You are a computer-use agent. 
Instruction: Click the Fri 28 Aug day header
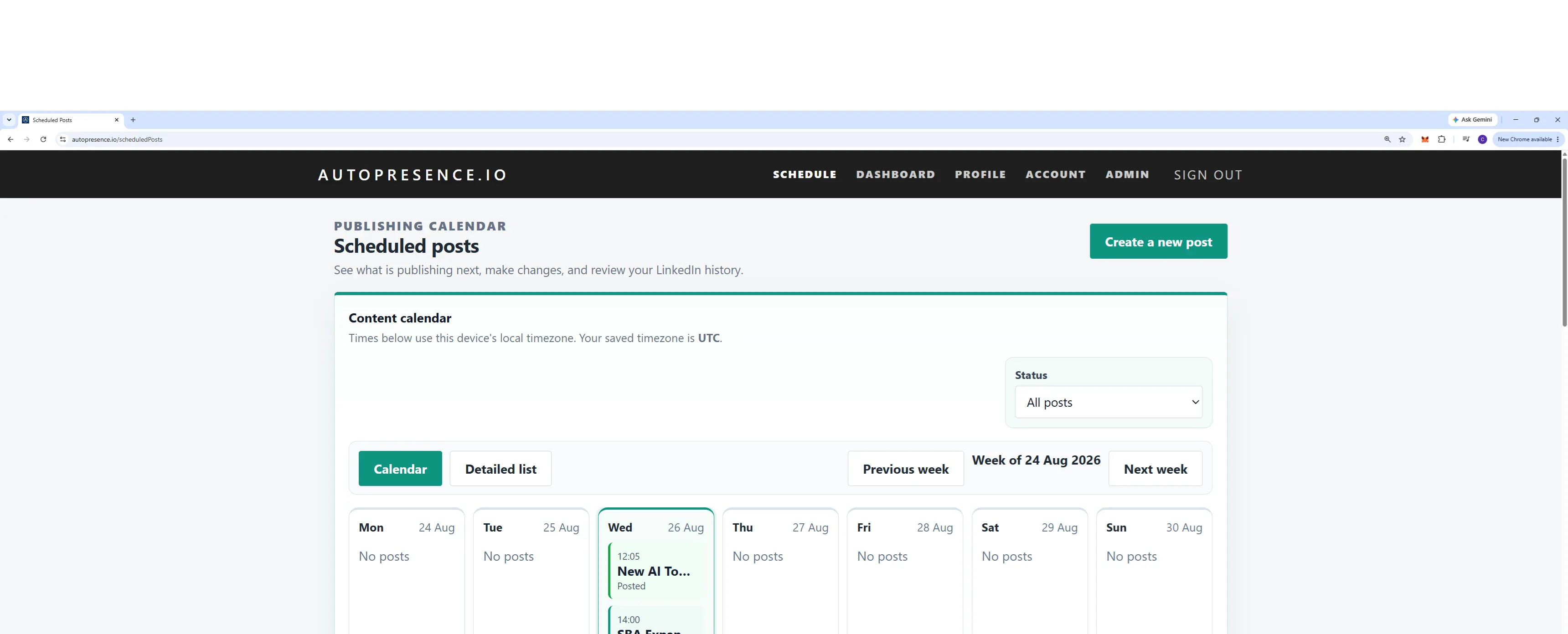pos(904,527)
